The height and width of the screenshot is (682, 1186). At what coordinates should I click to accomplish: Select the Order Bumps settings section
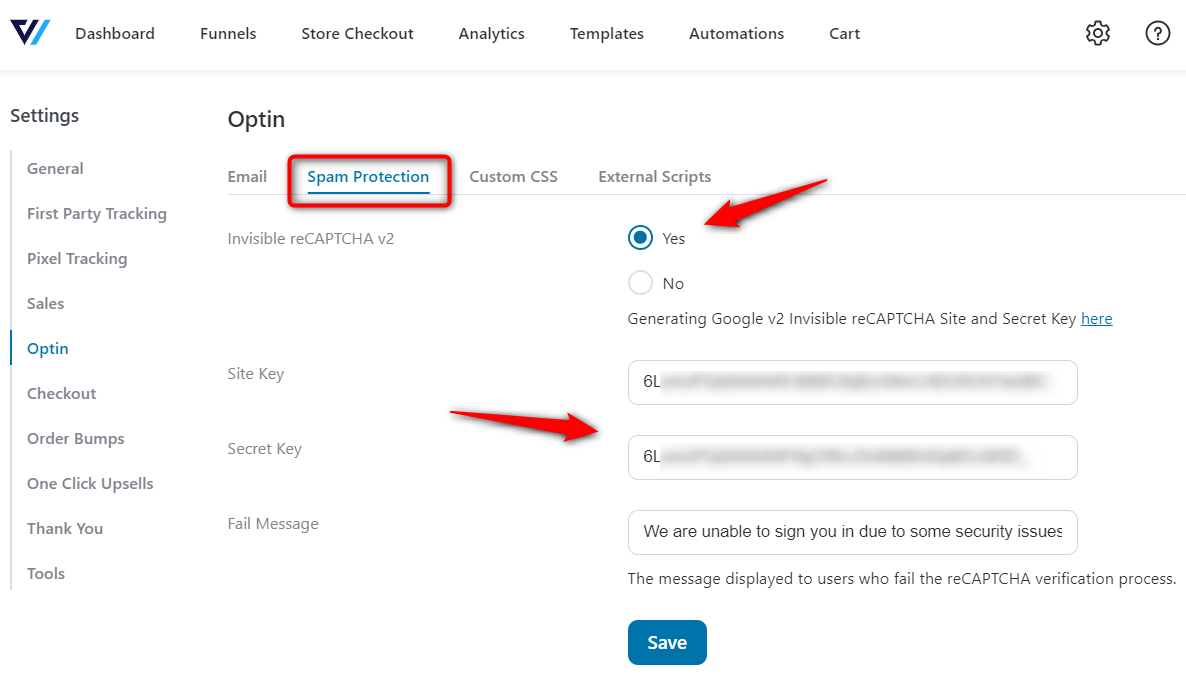tap(75, 438)
